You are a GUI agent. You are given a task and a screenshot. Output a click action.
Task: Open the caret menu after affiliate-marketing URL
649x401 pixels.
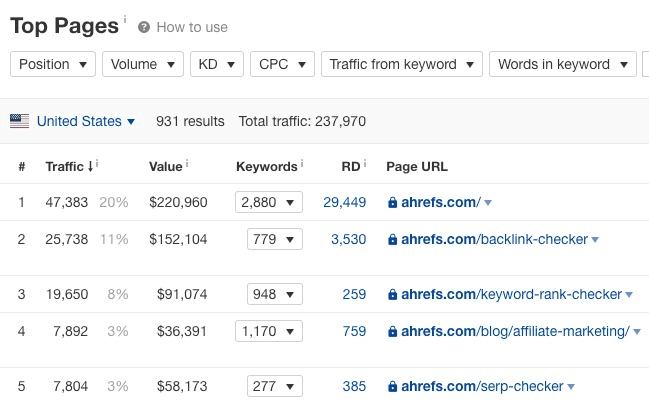637,331
